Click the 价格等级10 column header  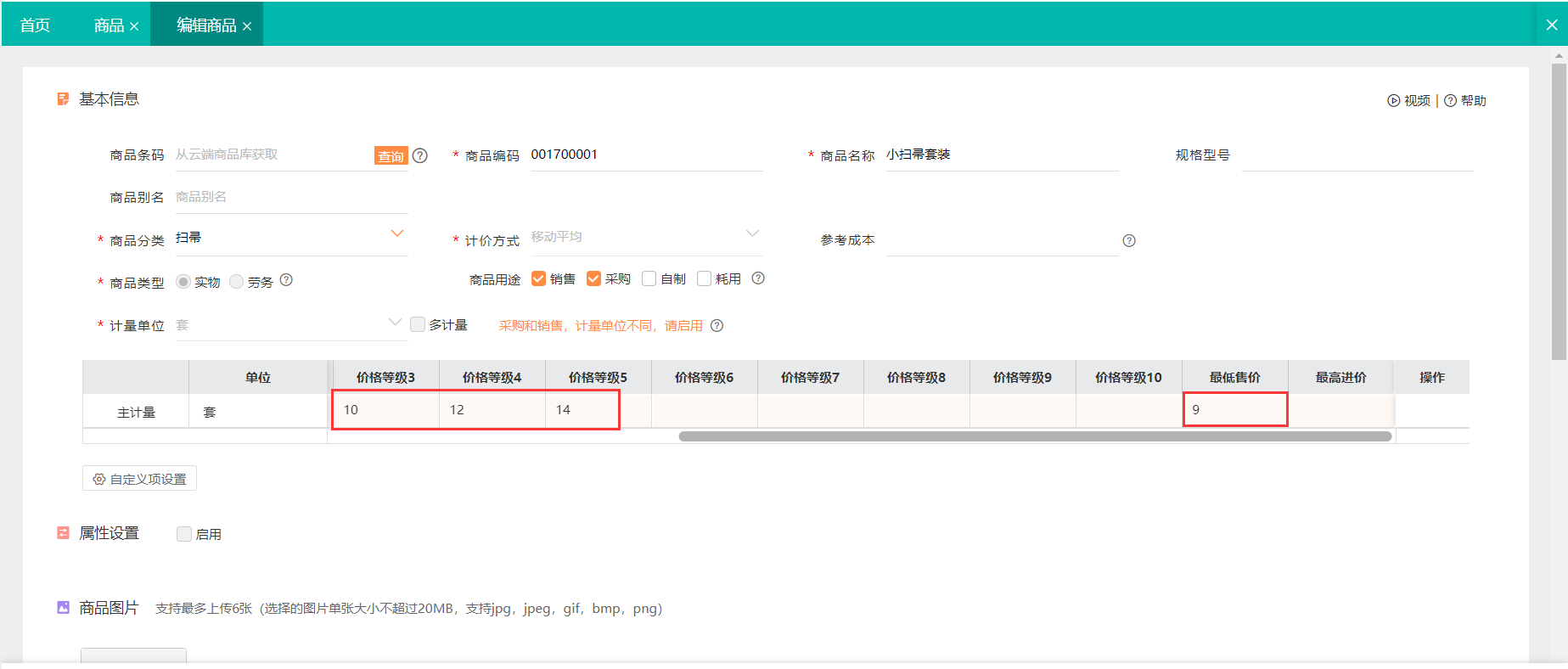tap(1128, 377)
